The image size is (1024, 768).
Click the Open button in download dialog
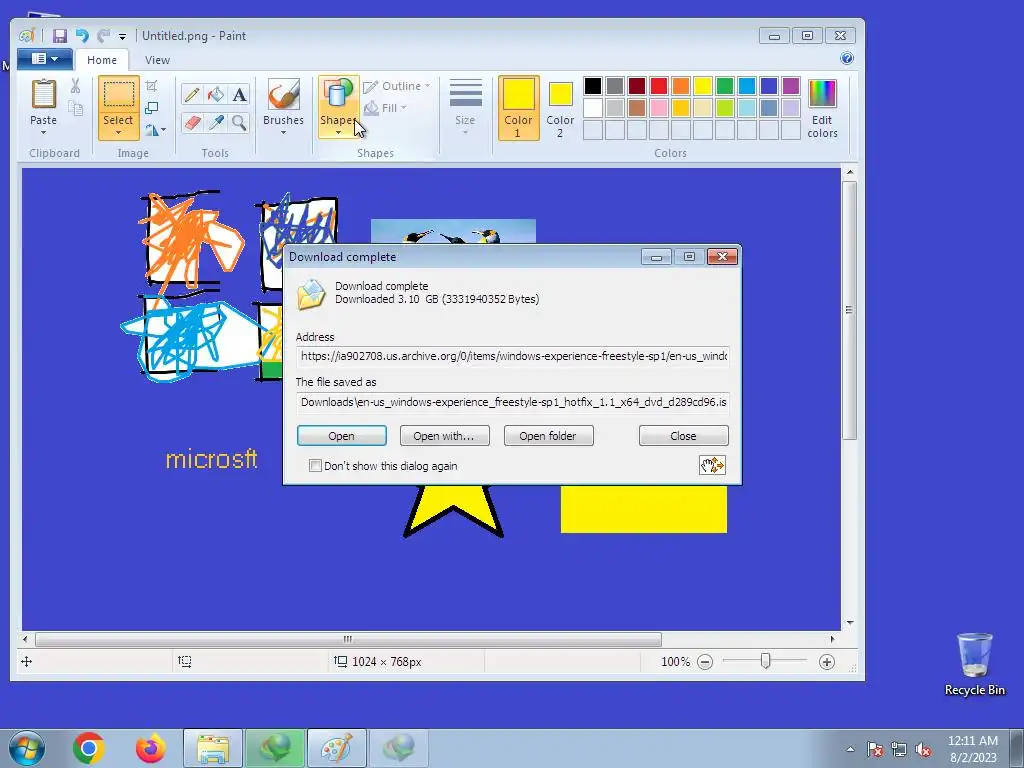pyautogui.click(x=342, y=436)
